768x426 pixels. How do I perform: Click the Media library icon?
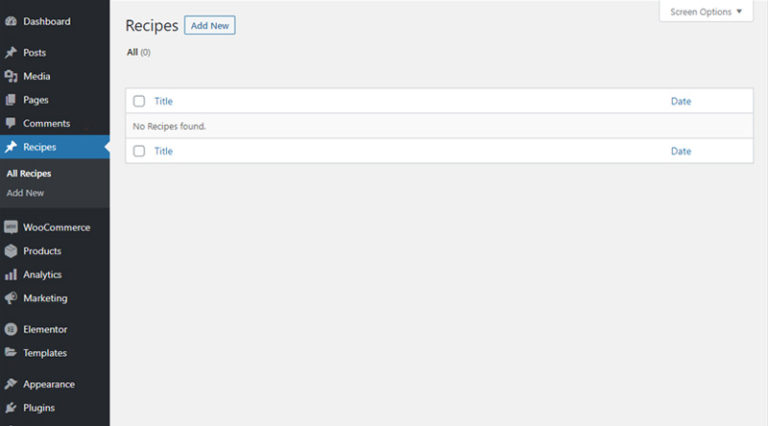pyautogui.click(x=10, y=76)
